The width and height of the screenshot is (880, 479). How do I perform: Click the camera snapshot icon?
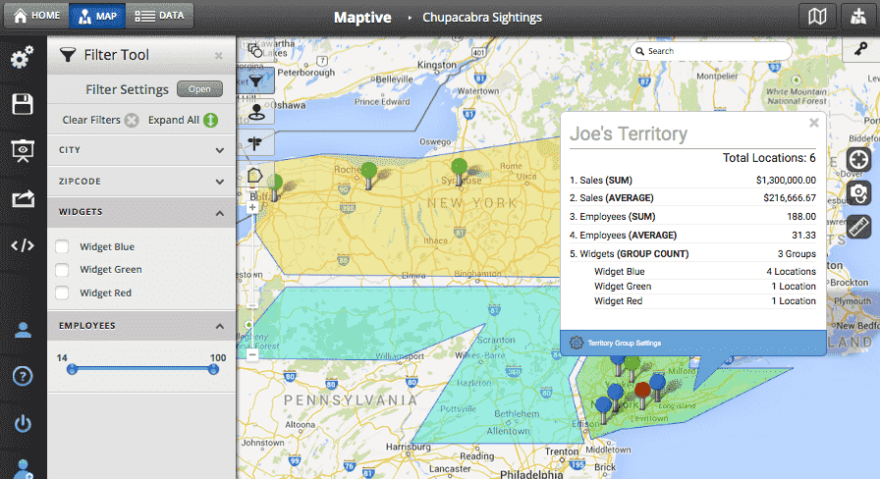(x=859, y=193)
